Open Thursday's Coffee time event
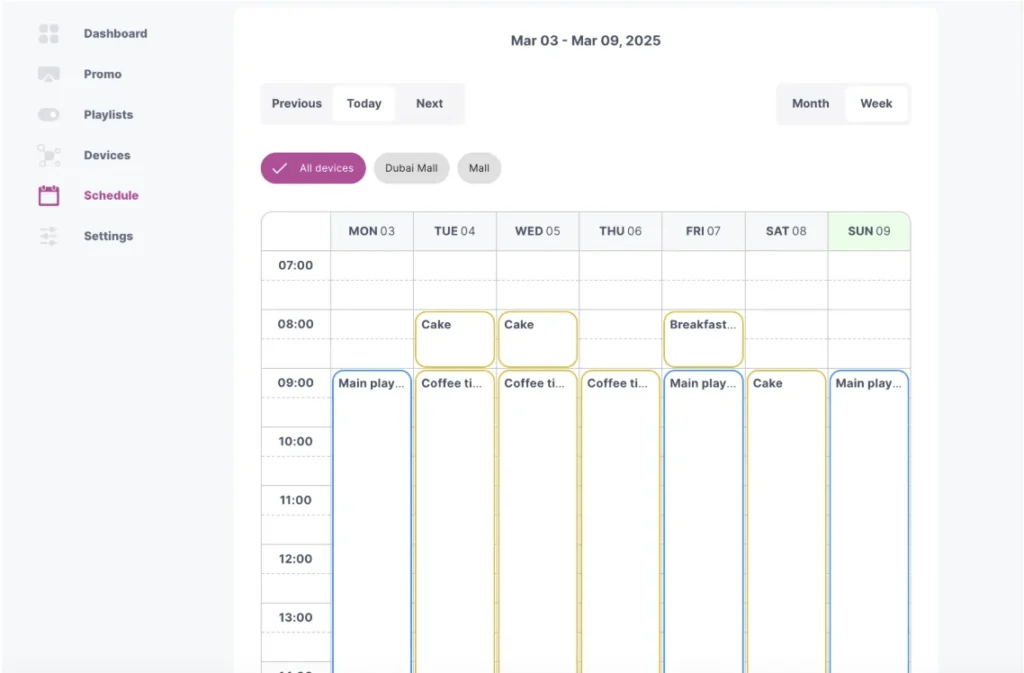 coord(620,521)
